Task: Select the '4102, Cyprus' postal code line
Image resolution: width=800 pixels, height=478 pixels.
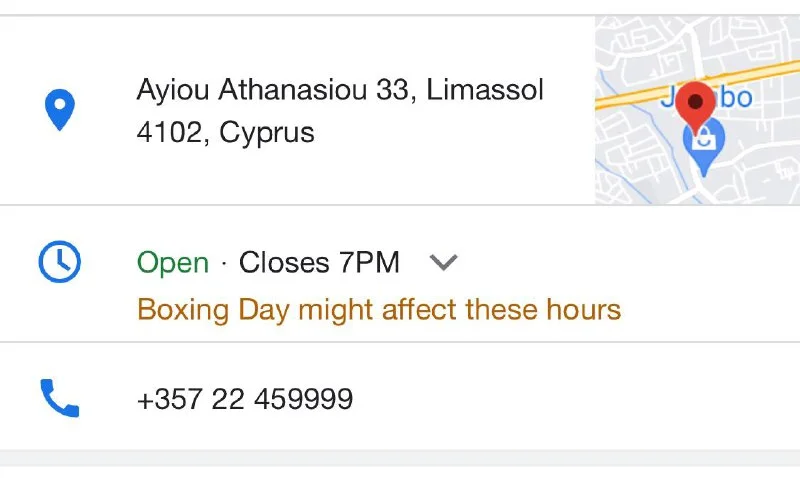Action: point(225,132)
